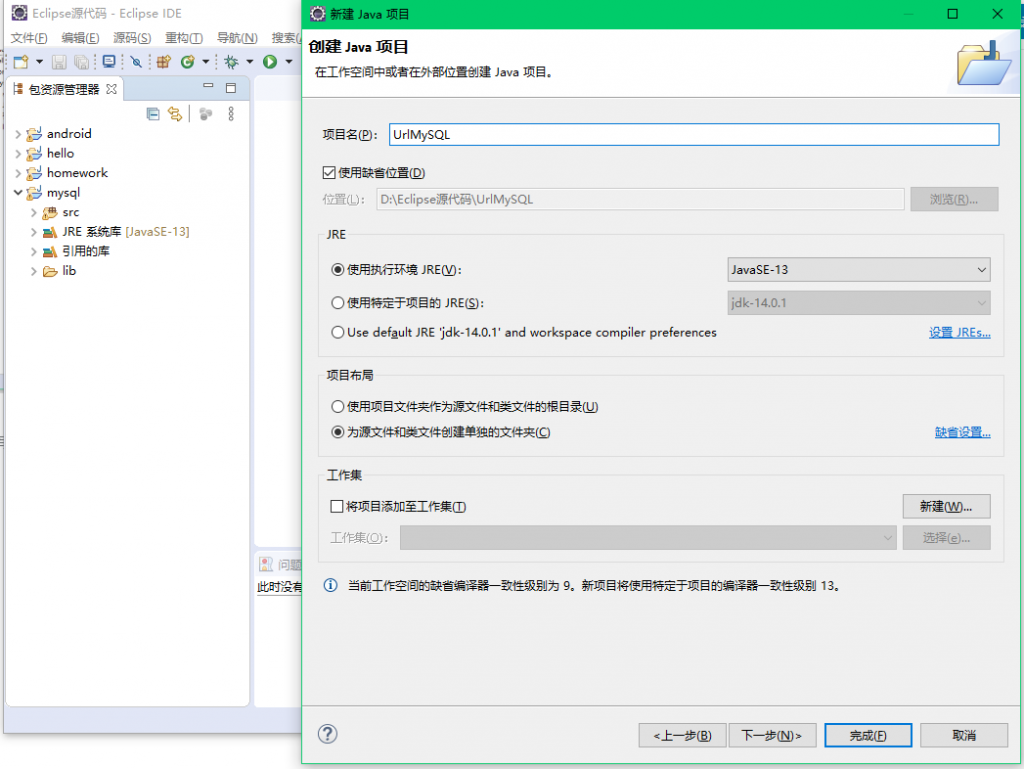Toggle Link with Editor in Package Explorer

[174, 113]
